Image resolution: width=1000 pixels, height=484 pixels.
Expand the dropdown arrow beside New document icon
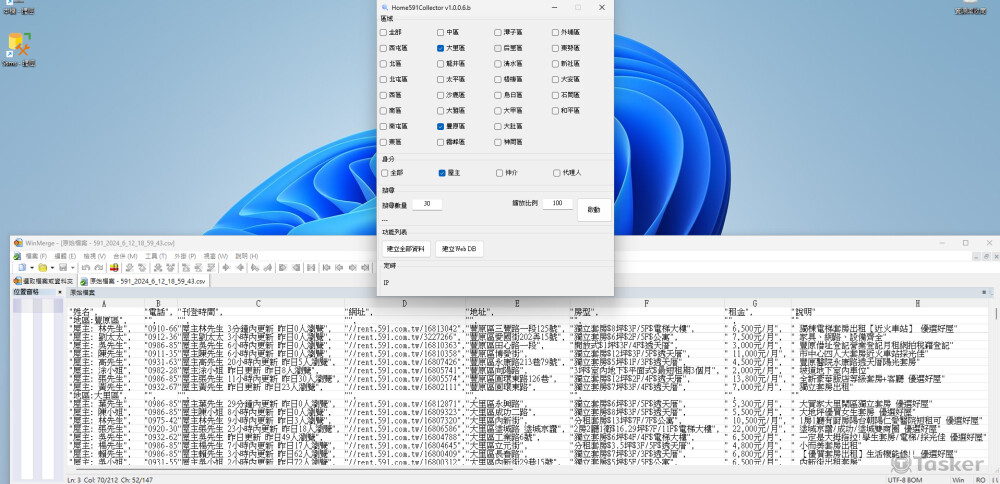[30, 268]
